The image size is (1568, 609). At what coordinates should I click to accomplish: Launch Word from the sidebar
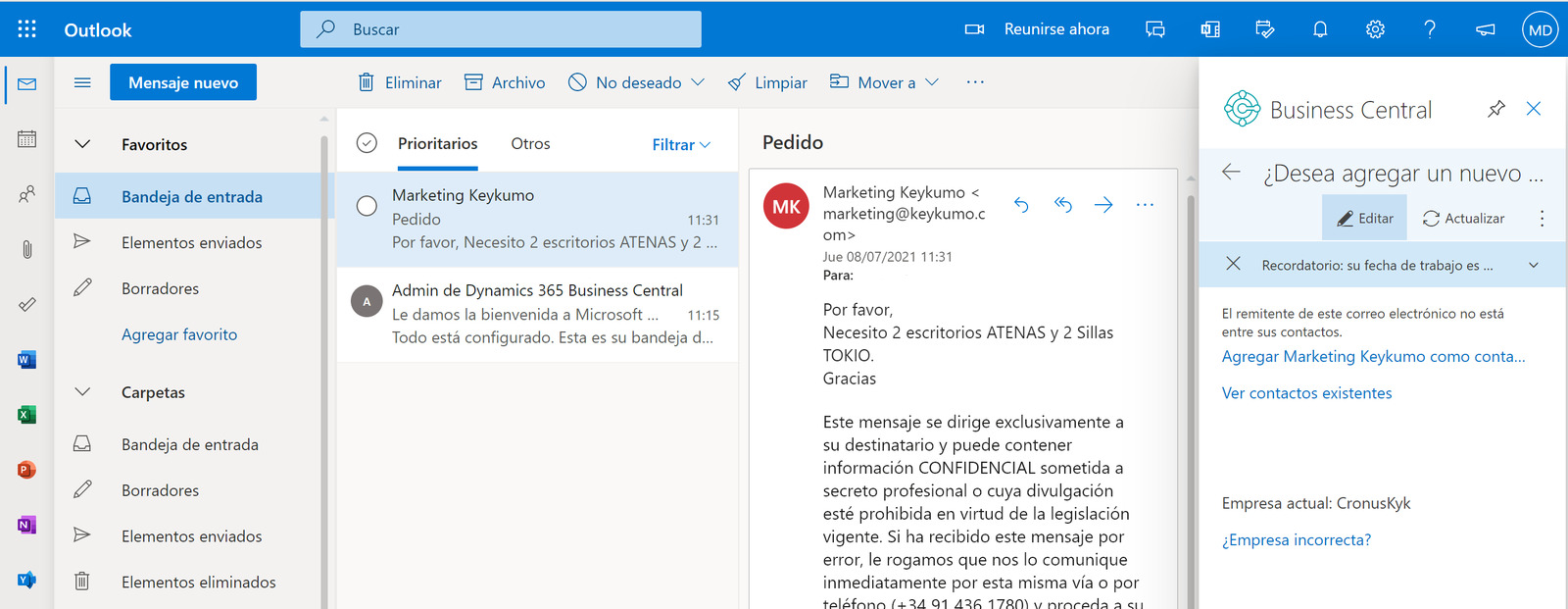click(27, 360)
